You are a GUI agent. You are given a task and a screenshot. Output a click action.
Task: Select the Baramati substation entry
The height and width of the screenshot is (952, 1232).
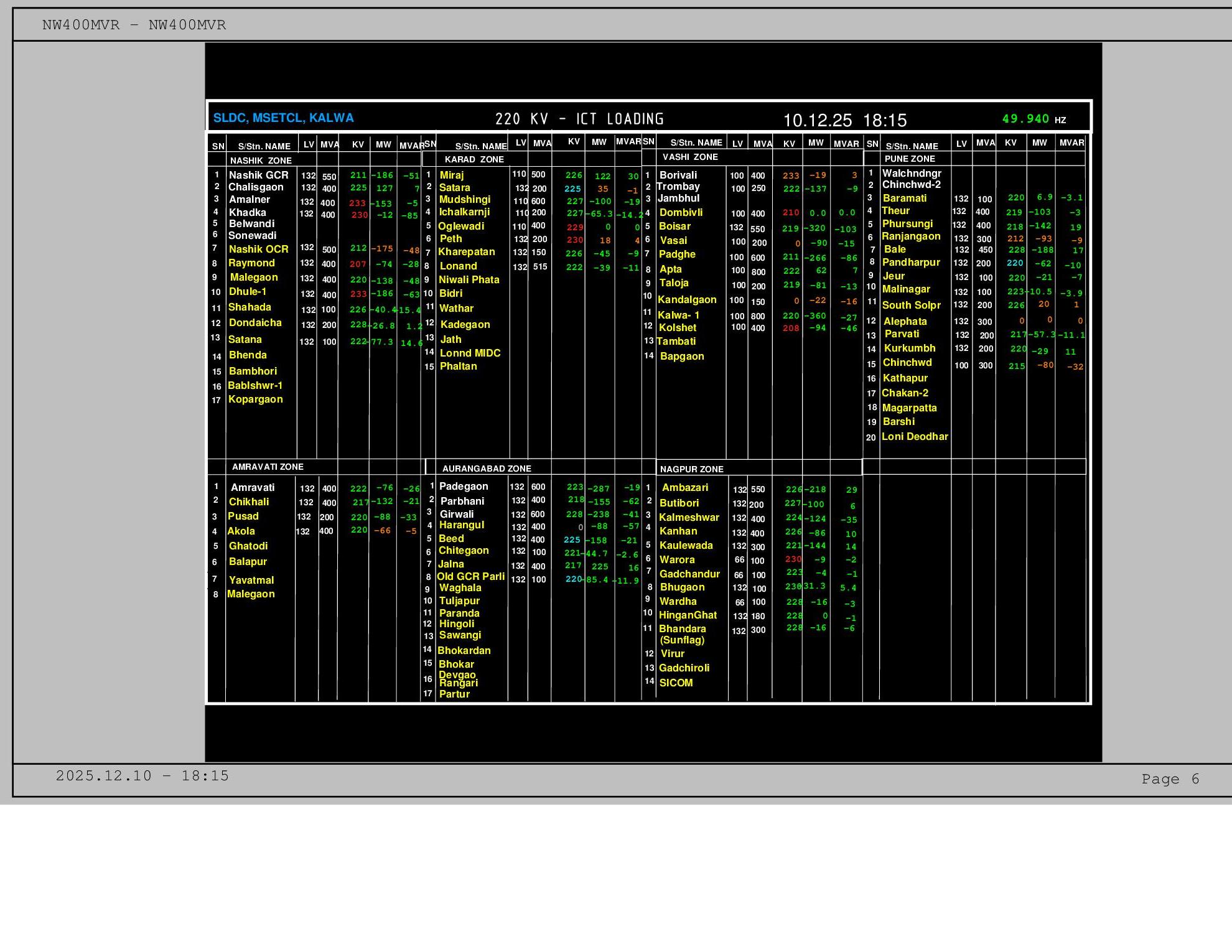[904, 198]
